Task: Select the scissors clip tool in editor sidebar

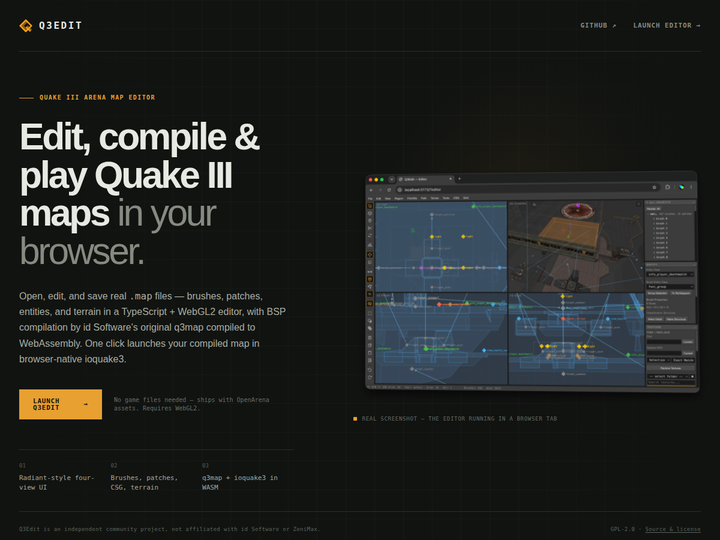Action: pyautogui.click(x=370, y=228)
